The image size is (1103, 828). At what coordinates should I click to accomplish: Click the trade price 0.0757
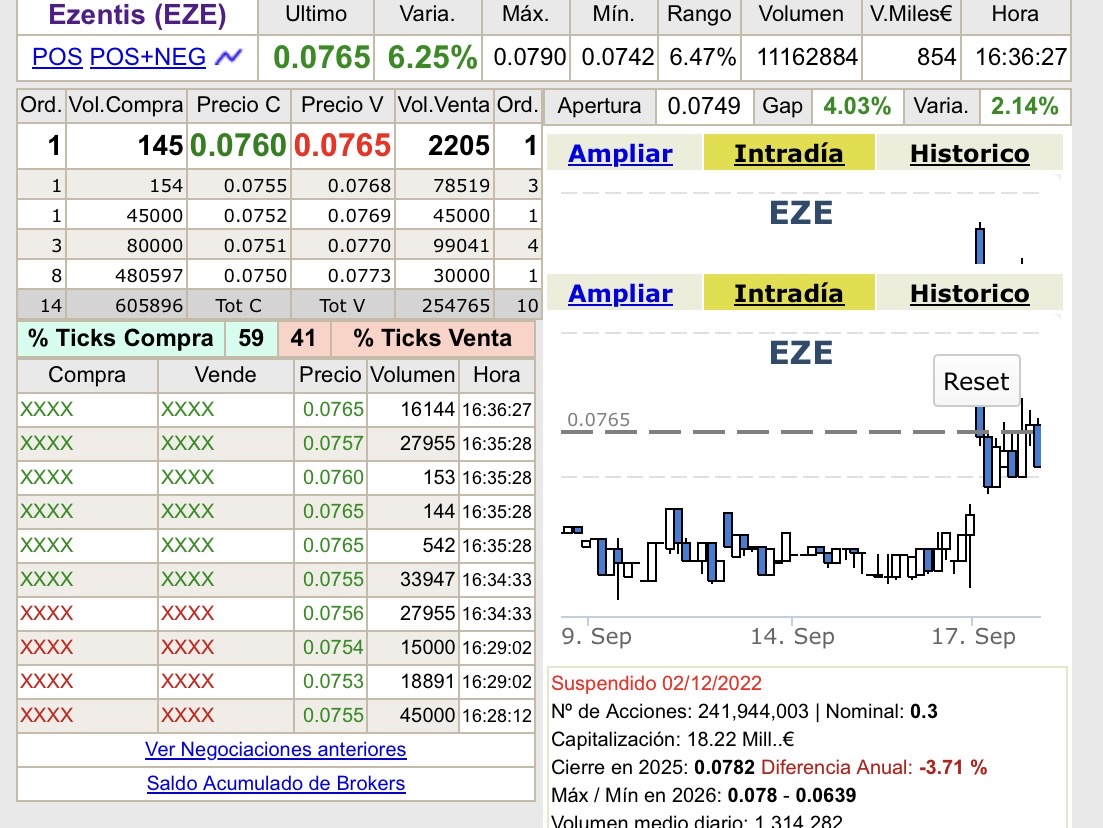pos(333,443)
